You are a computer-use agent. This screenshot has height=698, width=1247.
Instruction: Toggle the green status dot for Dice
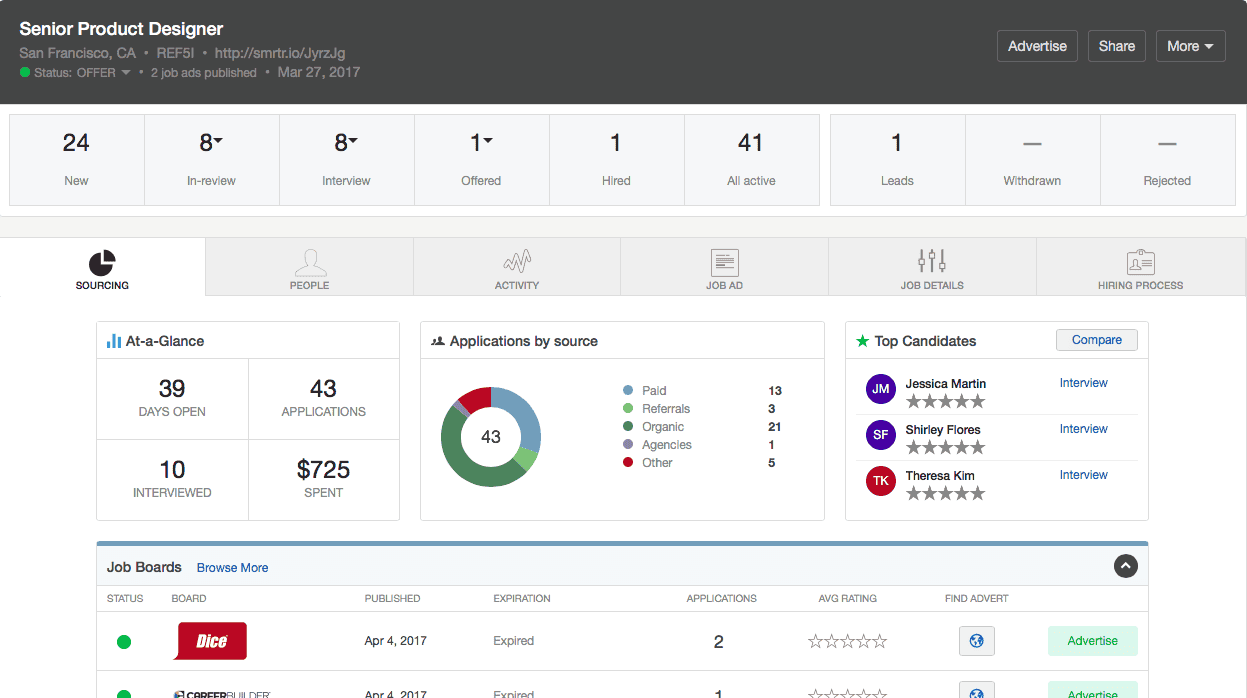click(124, 641)
